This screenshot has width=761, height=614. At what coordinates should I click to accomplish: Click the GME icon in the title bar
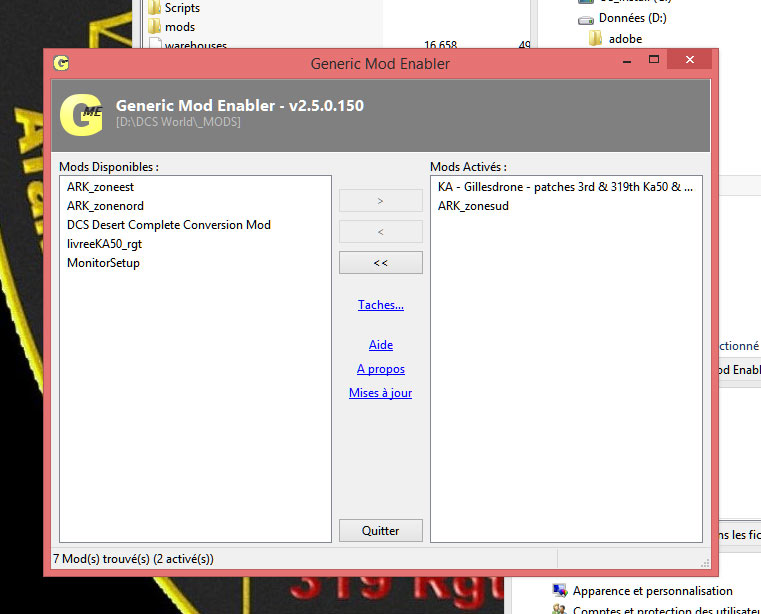[62, 63]
